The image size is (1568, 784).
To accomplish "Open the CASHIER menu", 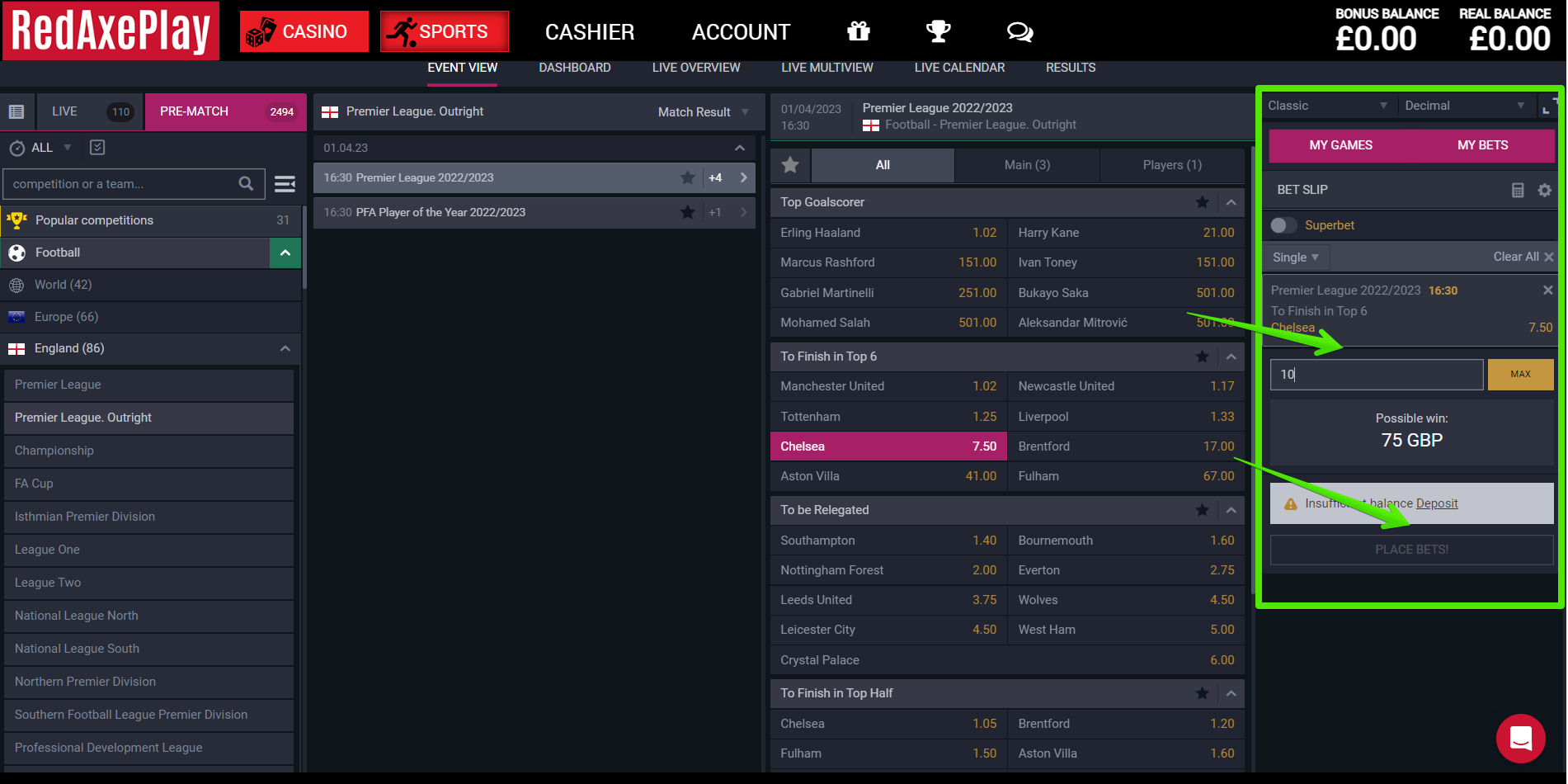I will tap(590, 32).
